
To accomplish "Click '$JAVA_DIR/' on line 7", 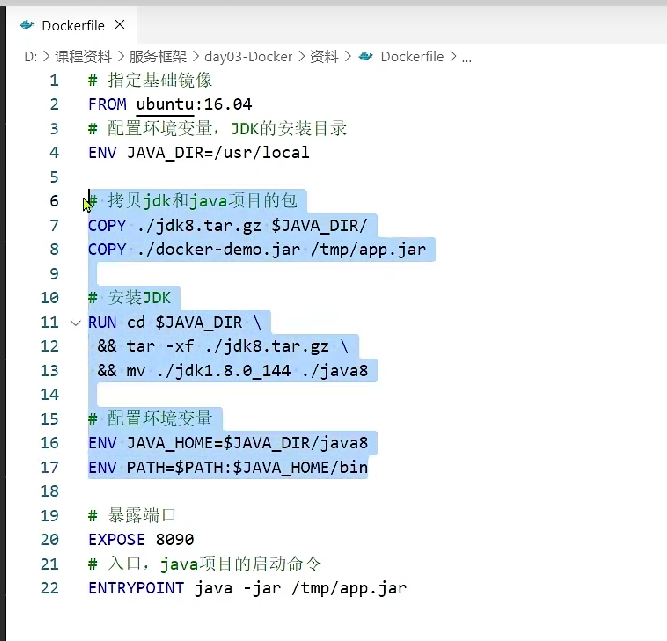I will (x=319, y=225).
